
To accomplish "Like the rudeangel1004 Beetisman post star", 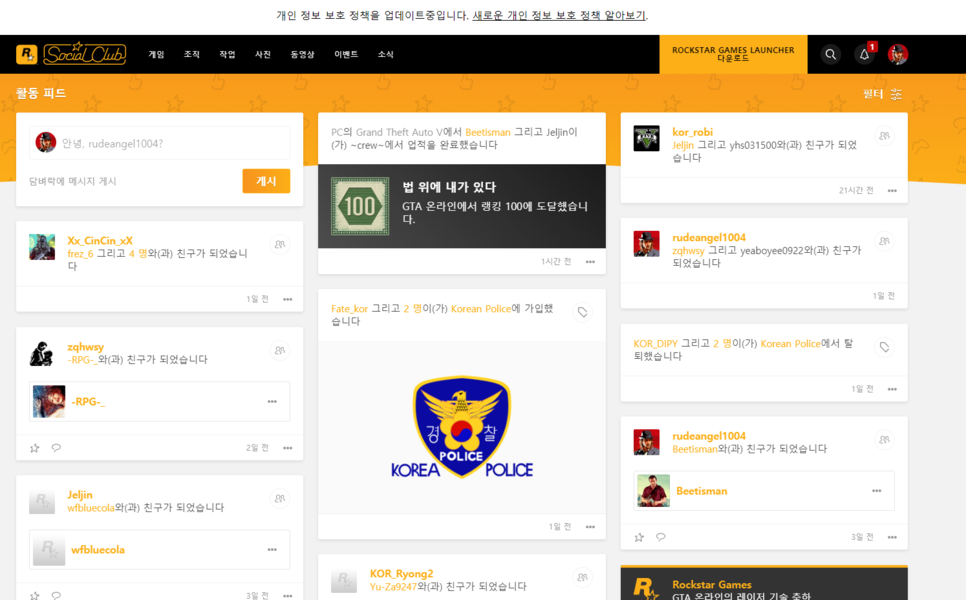I will 639,537.
